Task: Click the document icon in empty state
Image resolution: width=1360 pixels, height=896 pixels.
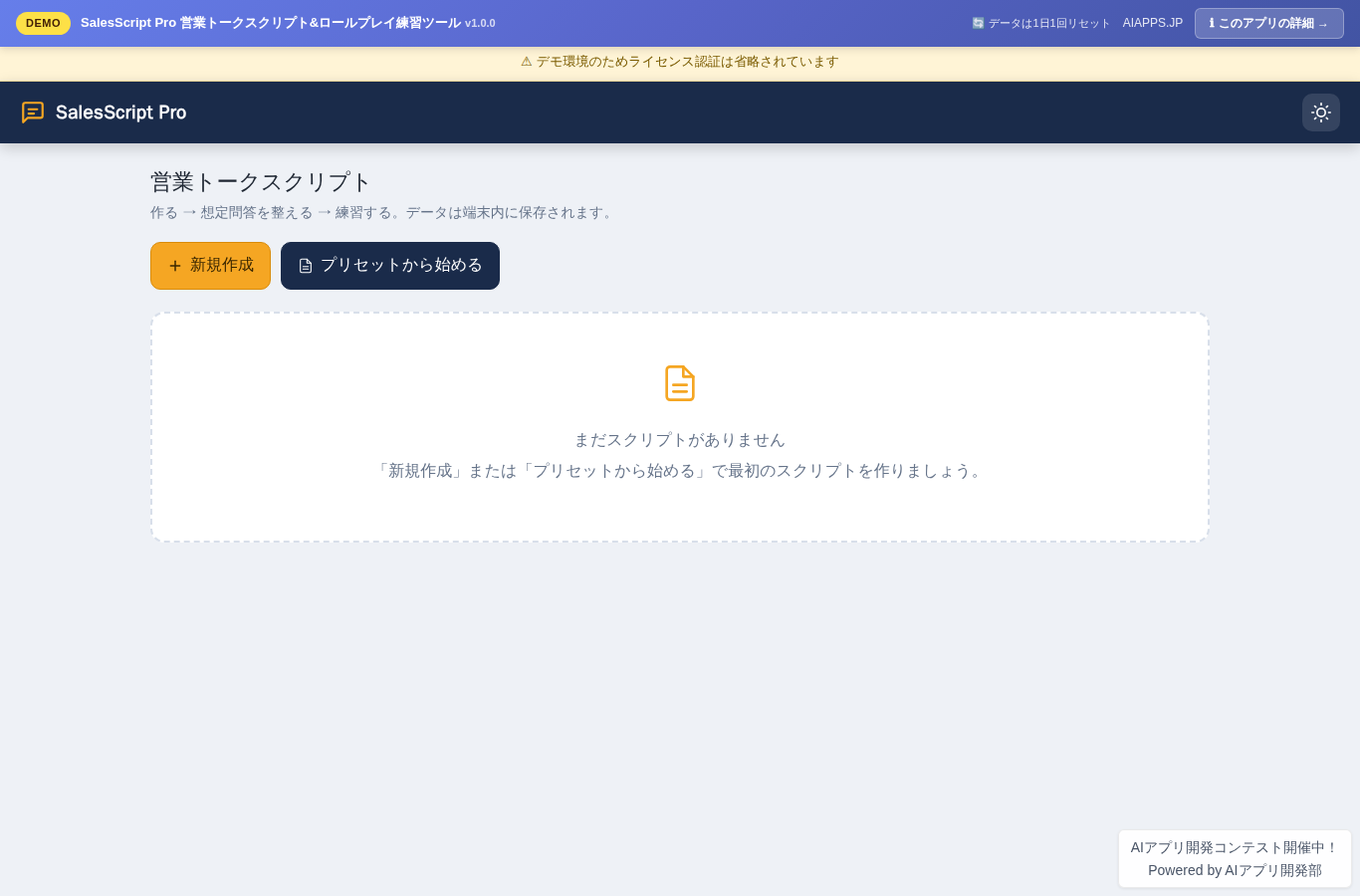Action: (680, 383)
